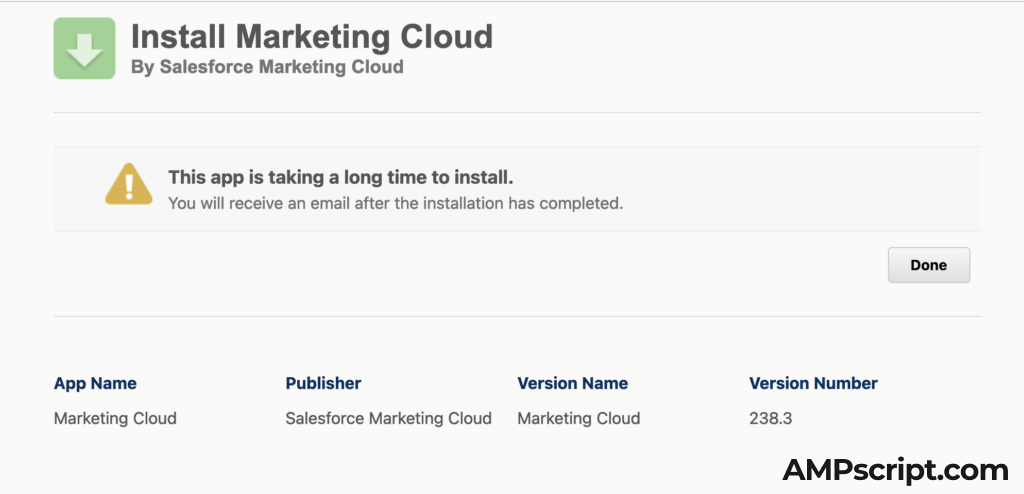Click the Publisher column label
1024x494 pixels.
pos(323,384)
